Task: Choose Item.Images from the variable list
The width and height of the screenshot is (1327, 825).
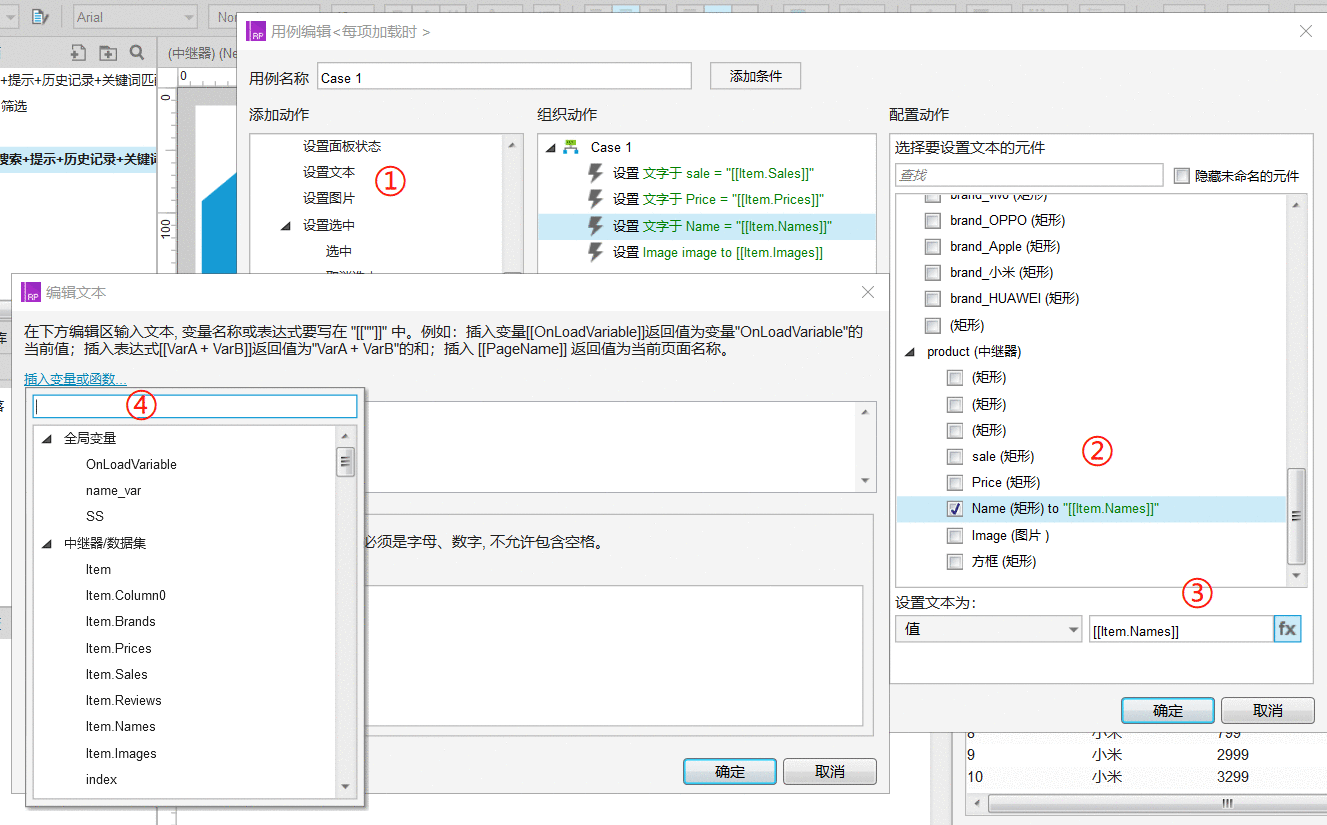Action: 121,753
